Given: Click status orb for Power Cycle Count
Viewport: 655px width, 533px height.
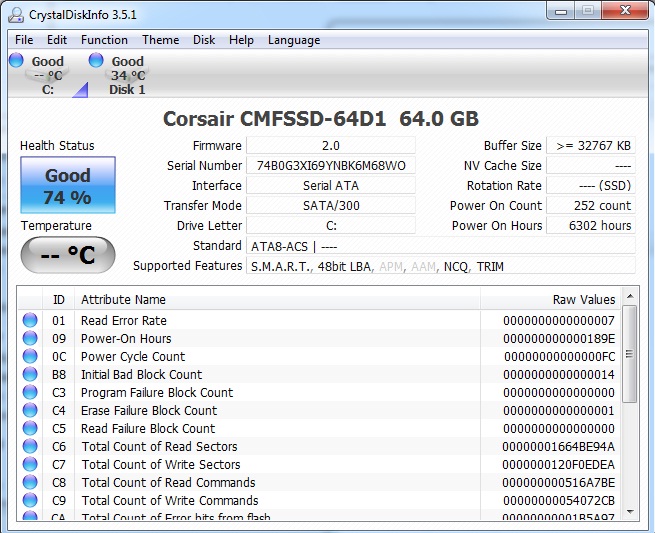Looking at the screenshot, I should (x=30, y=356).
